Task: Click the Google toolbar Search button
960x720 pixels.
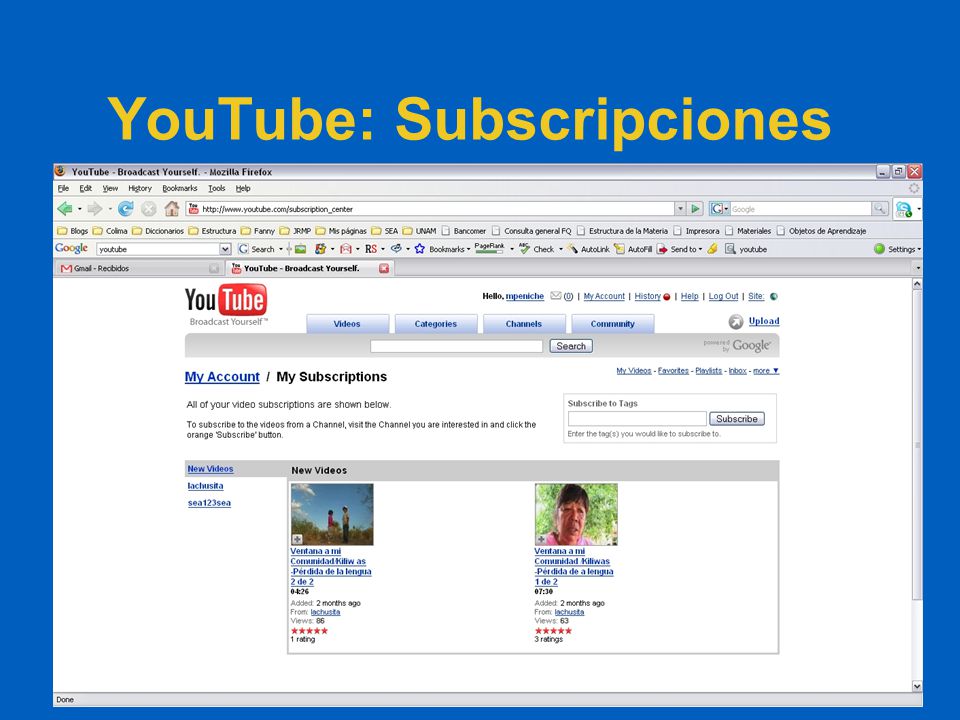Action: [257, 249]
